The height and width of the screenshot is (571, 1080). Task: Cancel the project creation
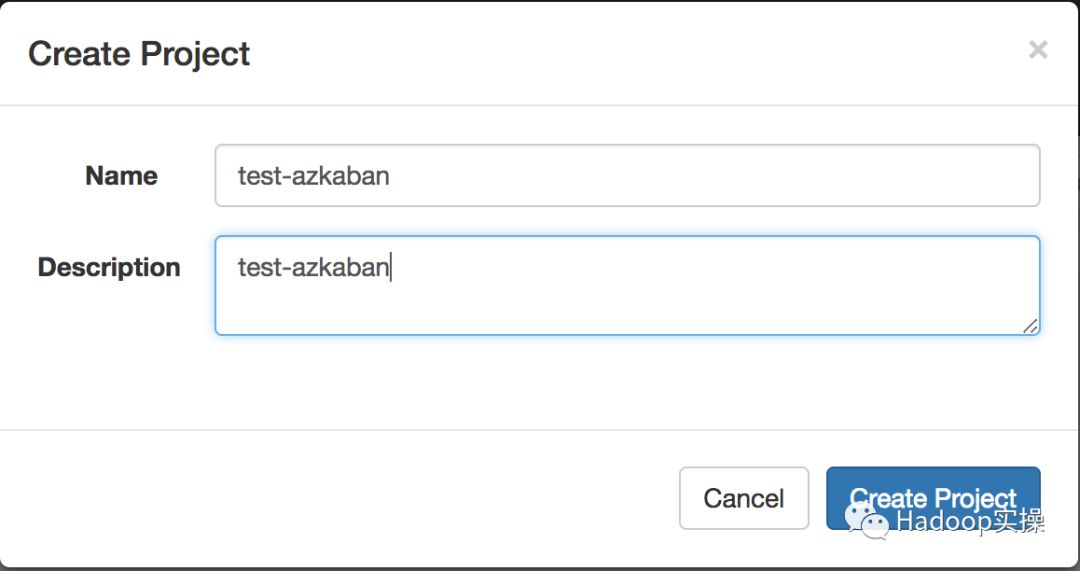point(744,498)
